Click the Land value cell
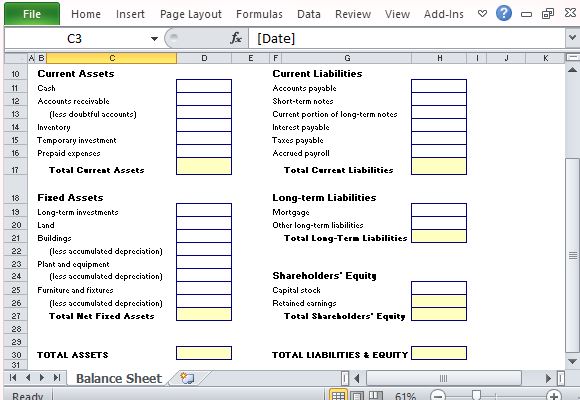Viewport: 580px width, 400px height. coord(204,223)
